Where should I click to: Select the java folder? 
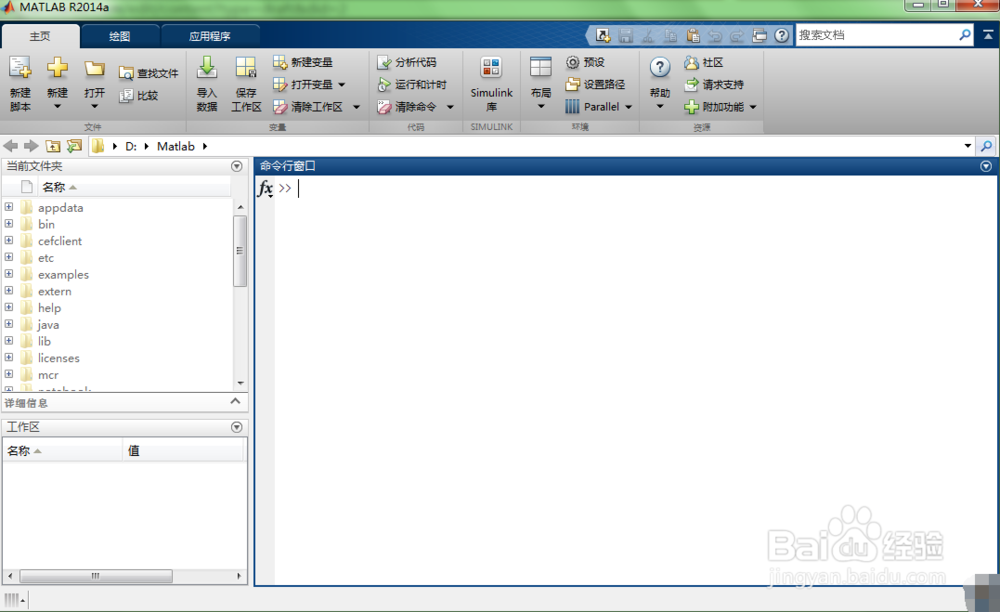click(48, 325)
